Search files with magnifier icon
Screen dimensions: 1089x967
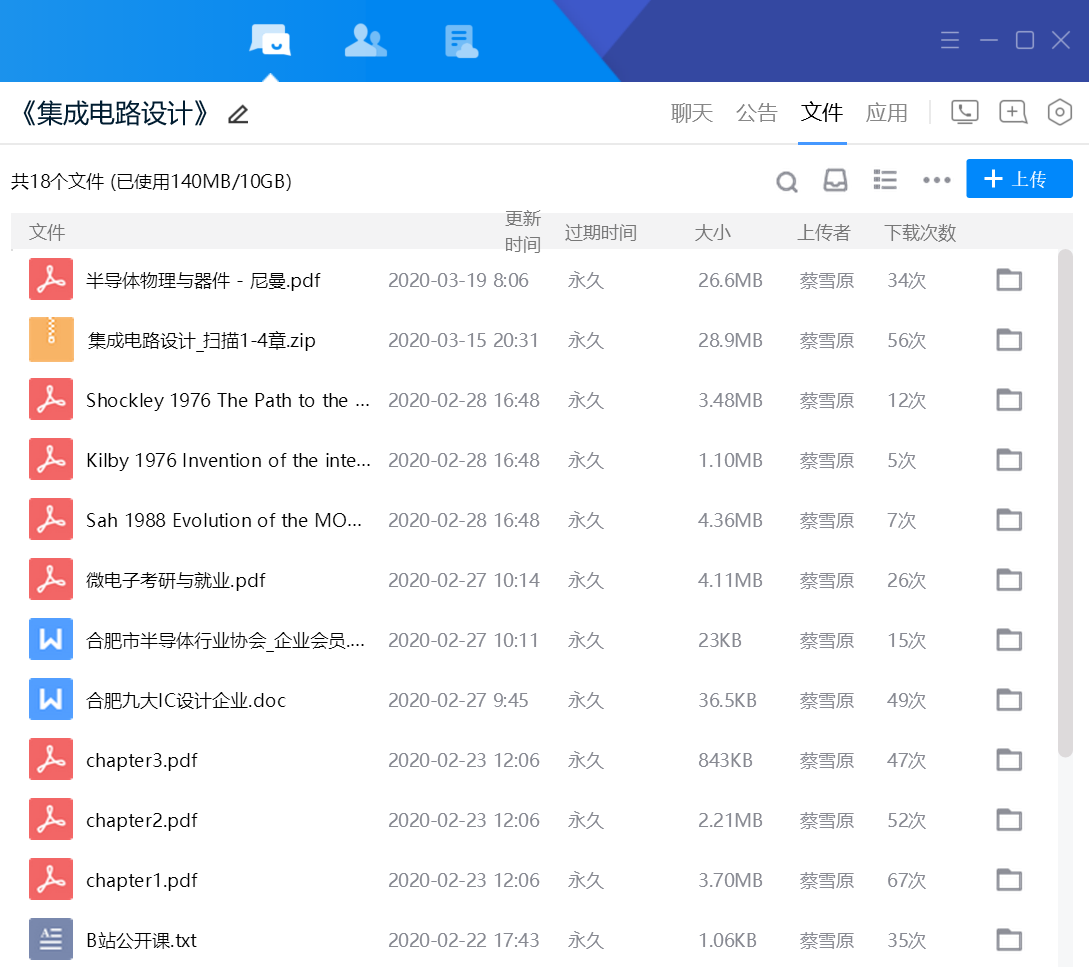(x=787, y=181)
